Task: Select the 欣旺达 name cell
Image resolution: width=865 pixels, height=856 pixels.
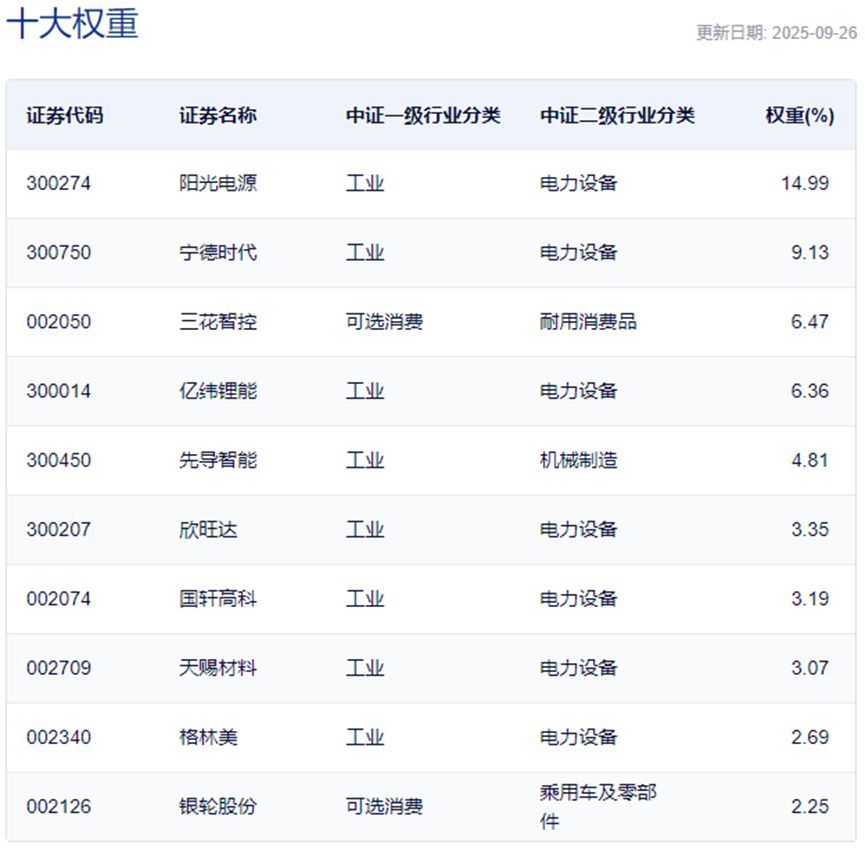Action: (x=209, y=529)
